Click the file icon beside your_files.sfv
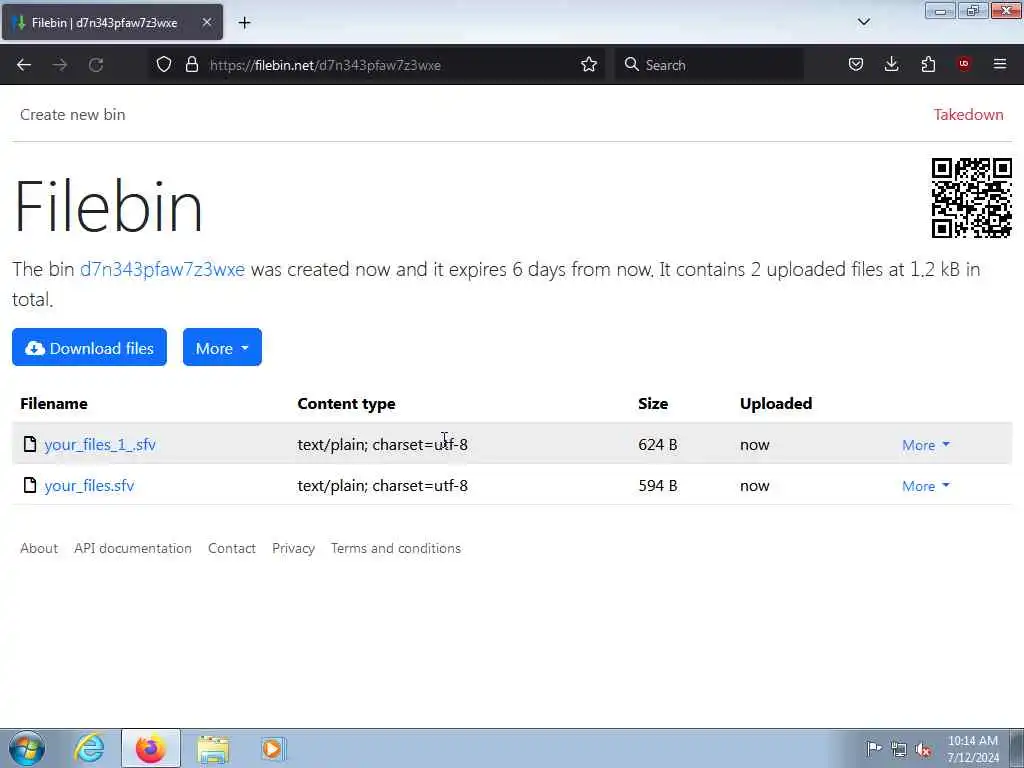1024x768 pixels. pos(29,485)
